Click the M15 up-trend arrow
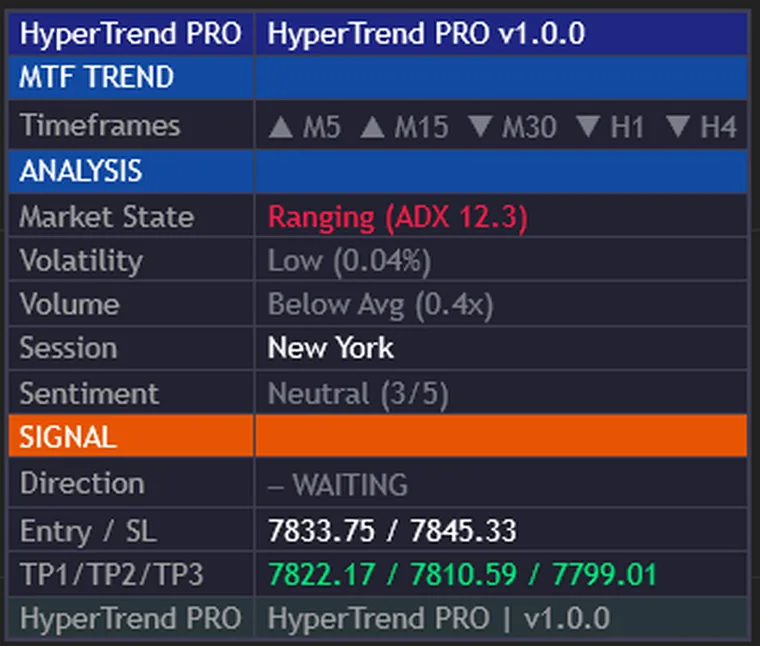Image resolution: width=760 pixels, height=646 pixels. (x=372, y=127)
